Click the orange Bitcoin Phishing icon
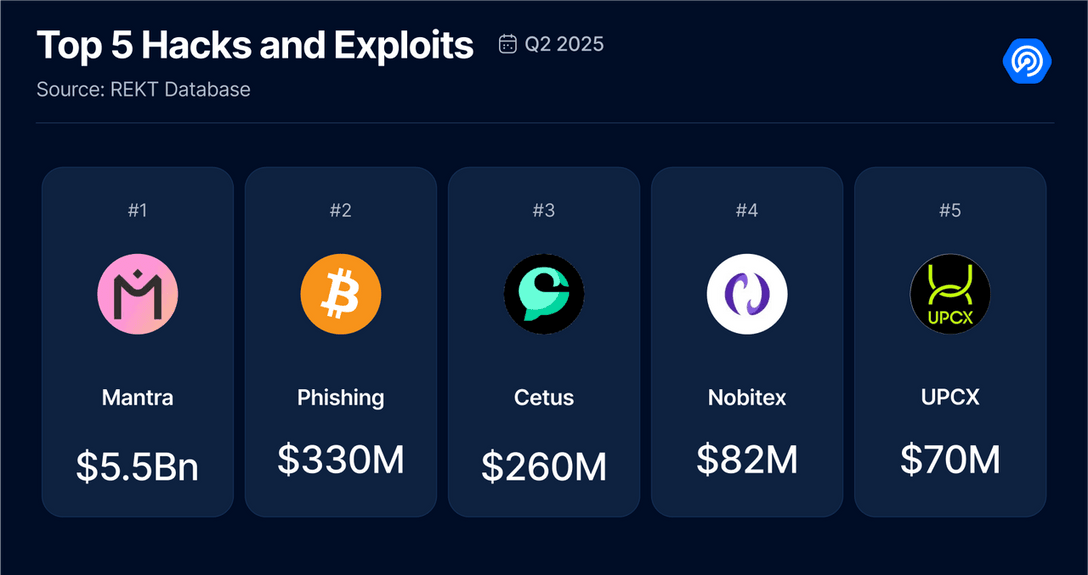The image size is (1088, 575). [x=341, y=294]
